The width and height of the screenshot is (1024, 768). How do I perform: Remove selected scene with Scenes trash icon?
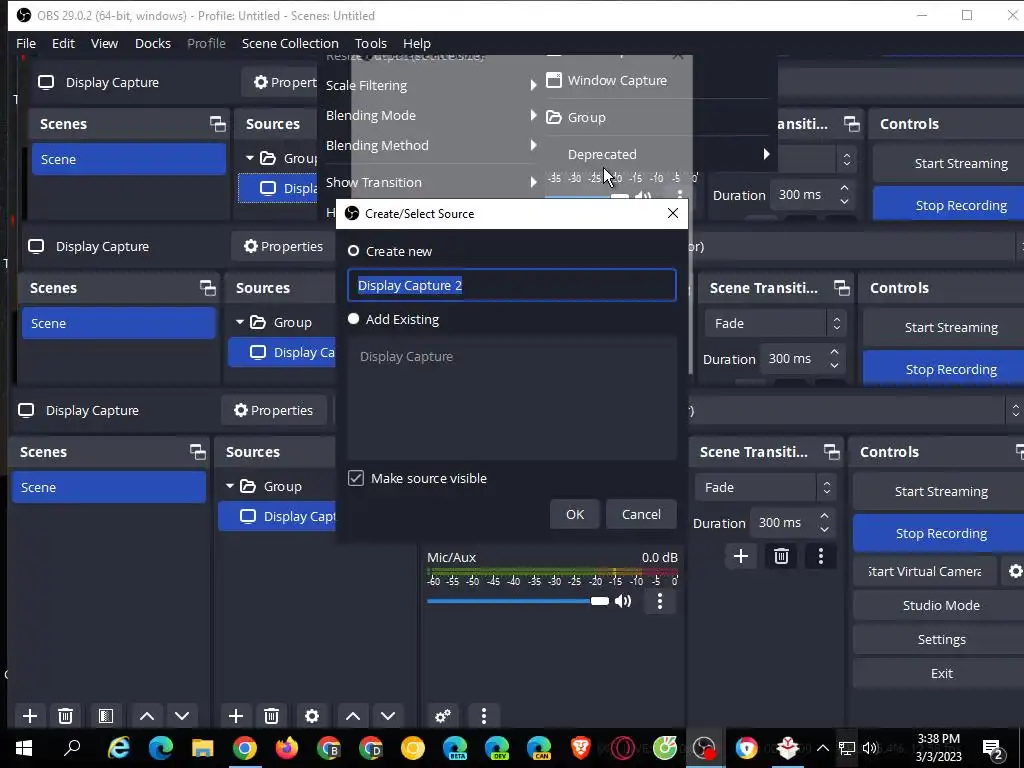coord(65,716)
